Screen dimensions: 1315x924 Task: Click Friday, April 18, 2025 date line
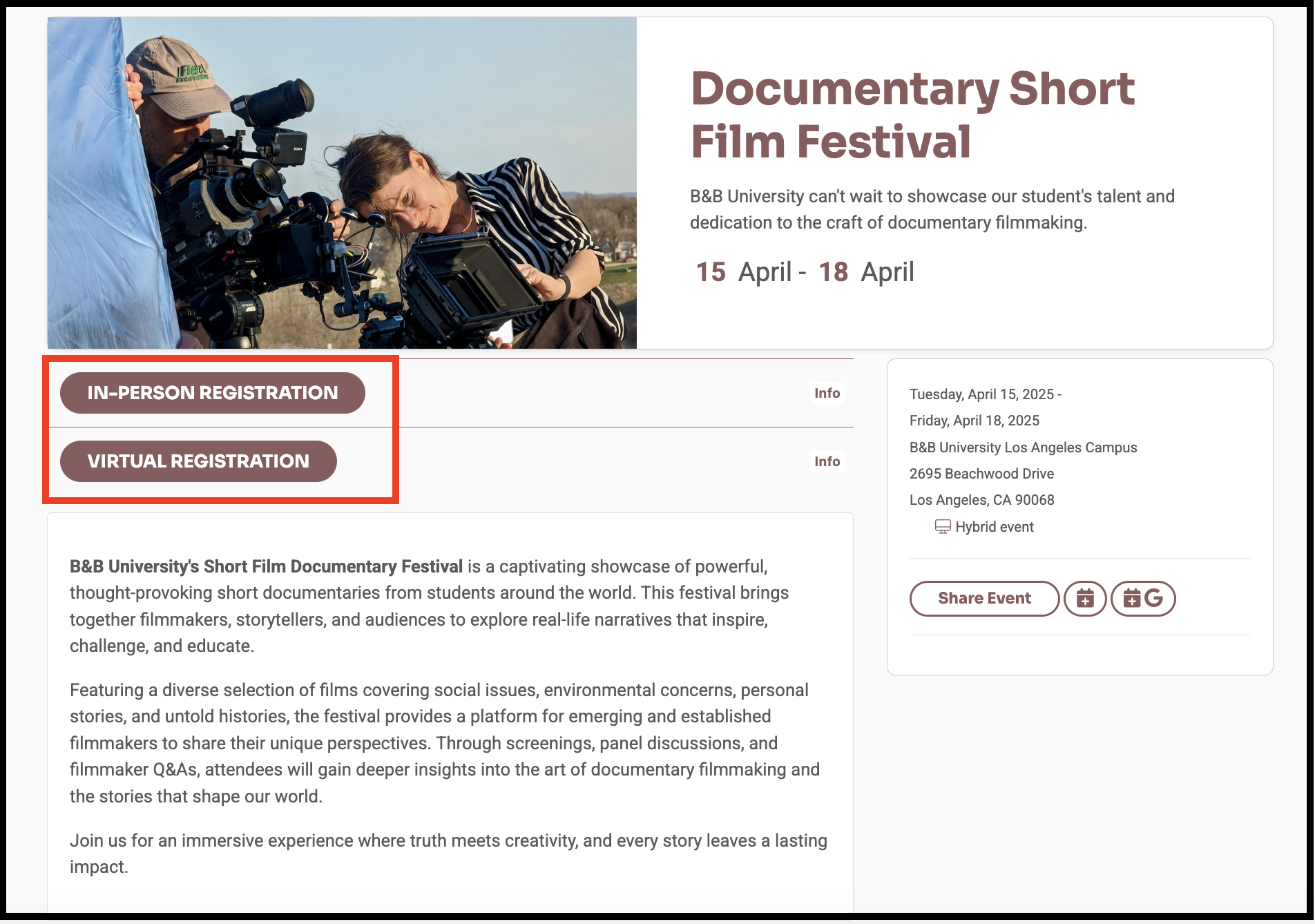[975, 421]
